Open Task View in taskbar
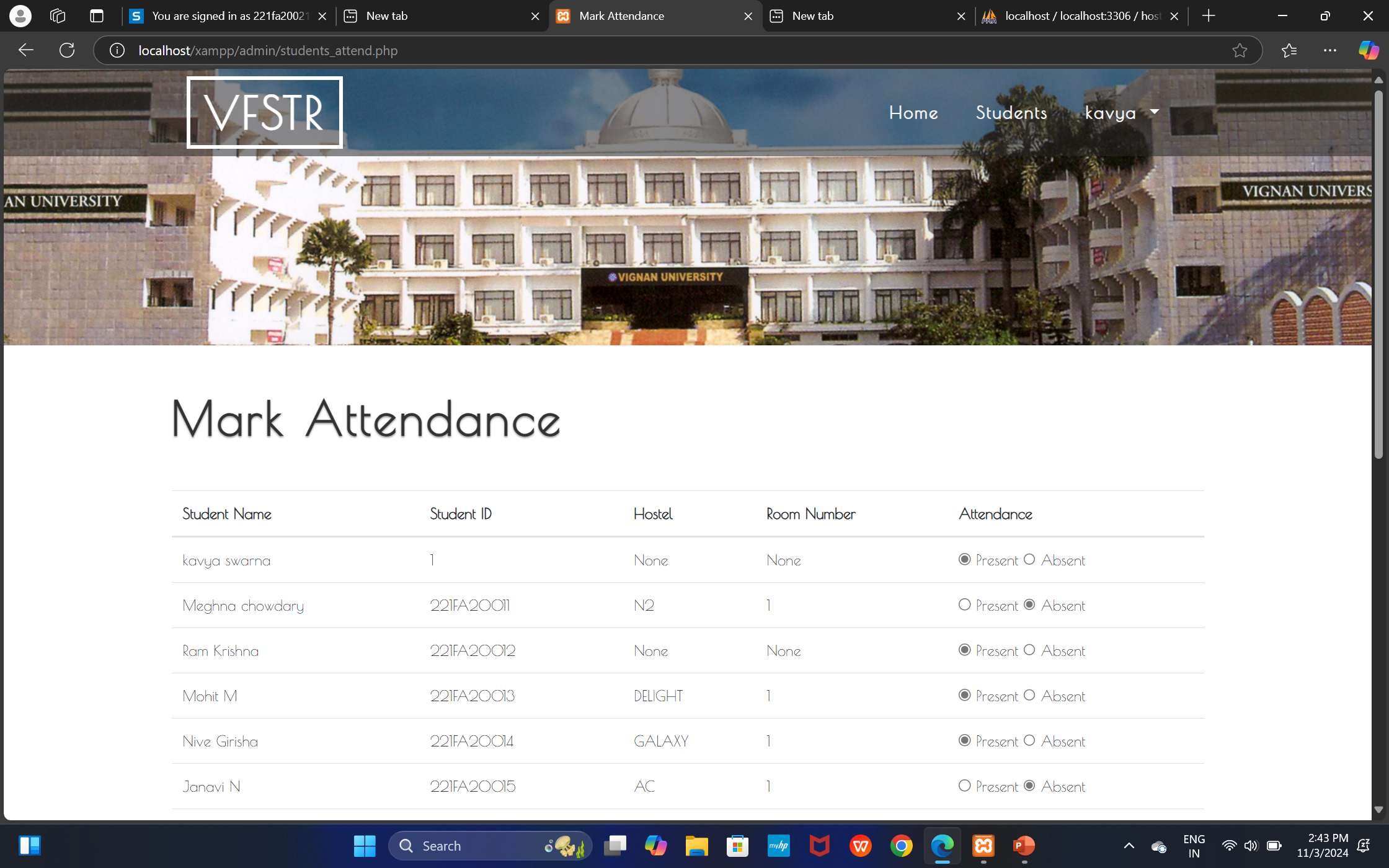Screen dimensions: 1389x868 click(x=615, y=846)
